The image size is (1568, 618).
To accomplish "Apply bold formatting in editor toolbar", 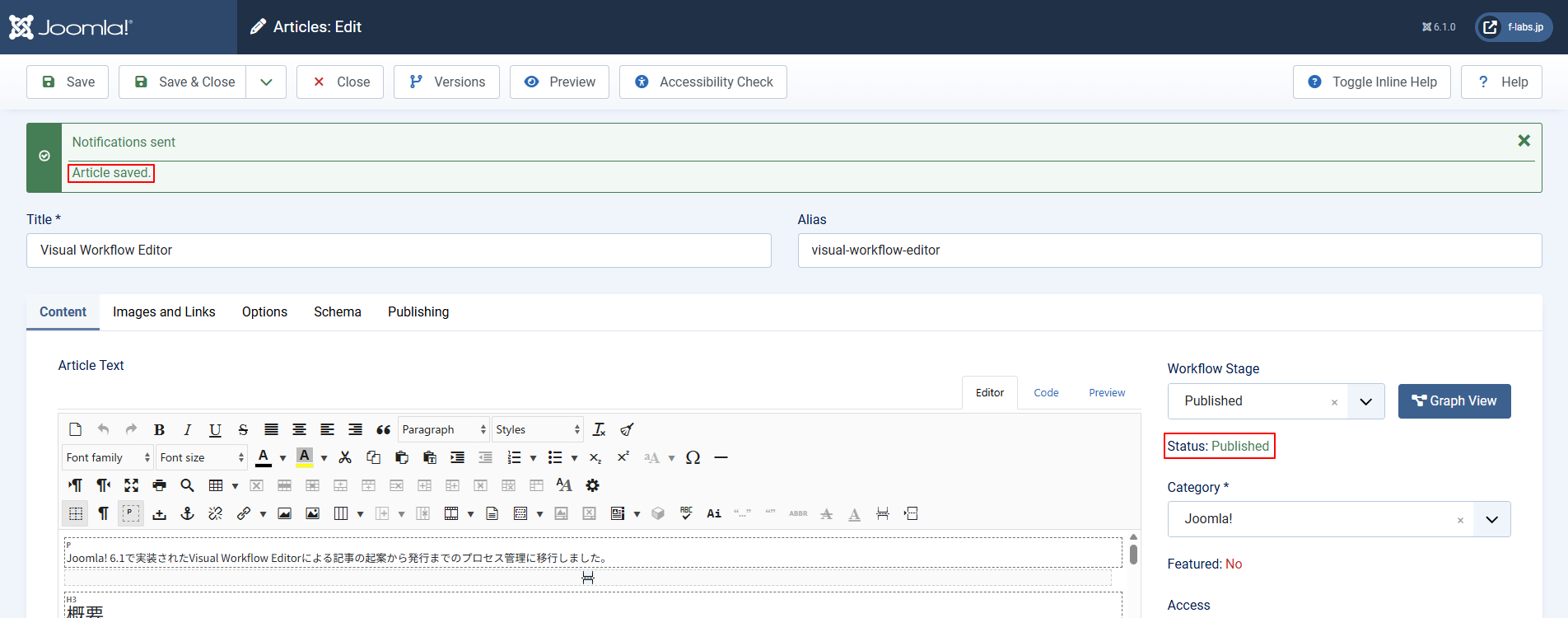I will click(160, 429).
